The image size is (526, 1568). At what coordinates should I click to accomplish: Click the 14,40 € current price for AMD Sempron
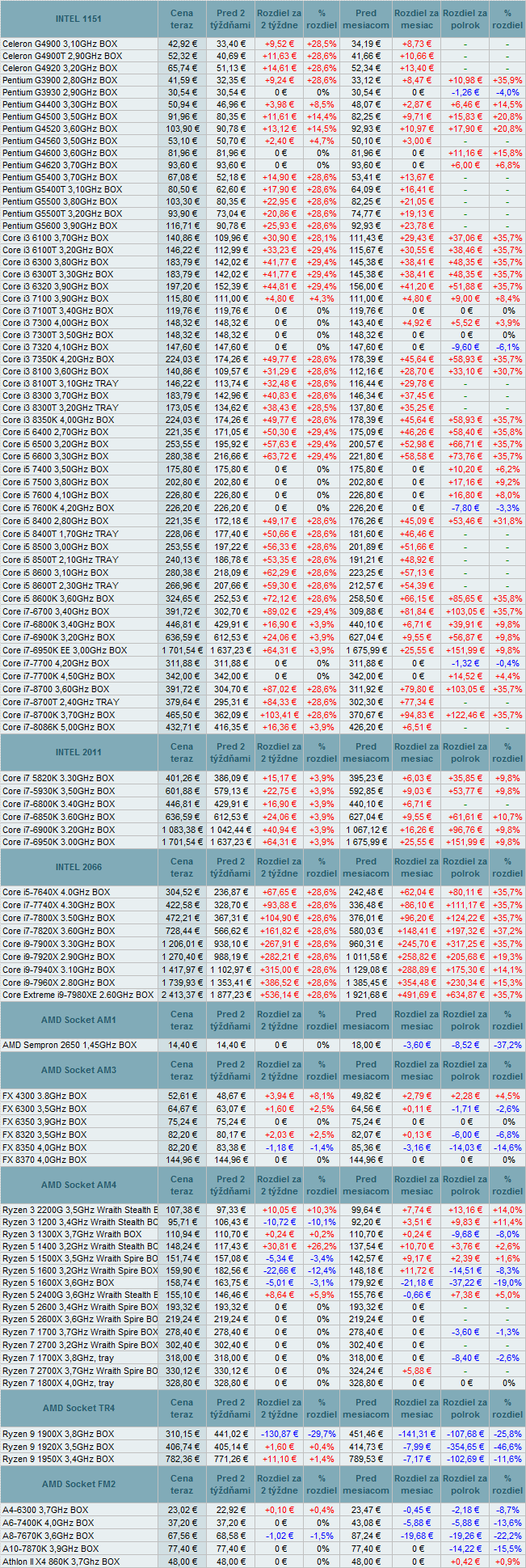182,1045
